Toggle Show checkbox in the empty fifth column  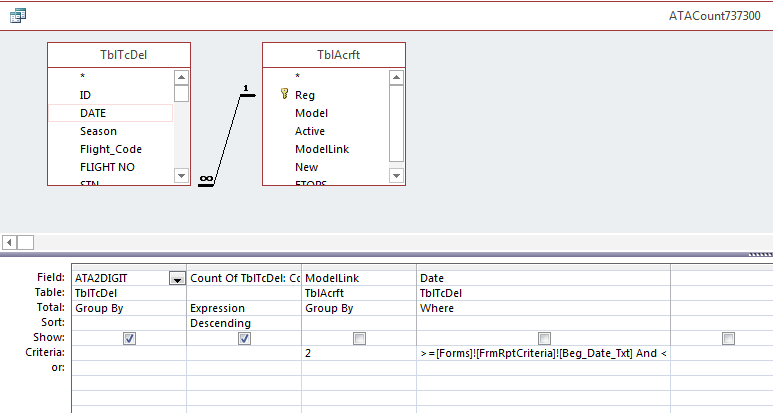[x=728, y=338]
